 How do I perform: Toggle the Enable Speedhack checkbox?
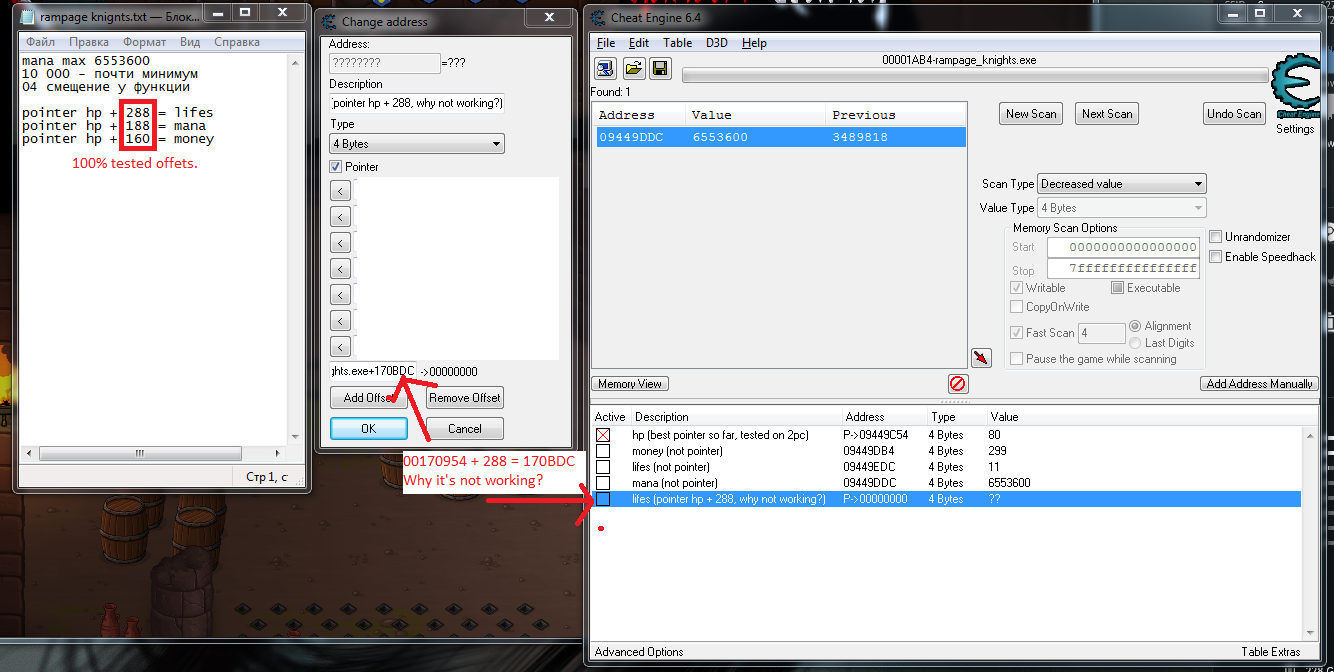1216,257
